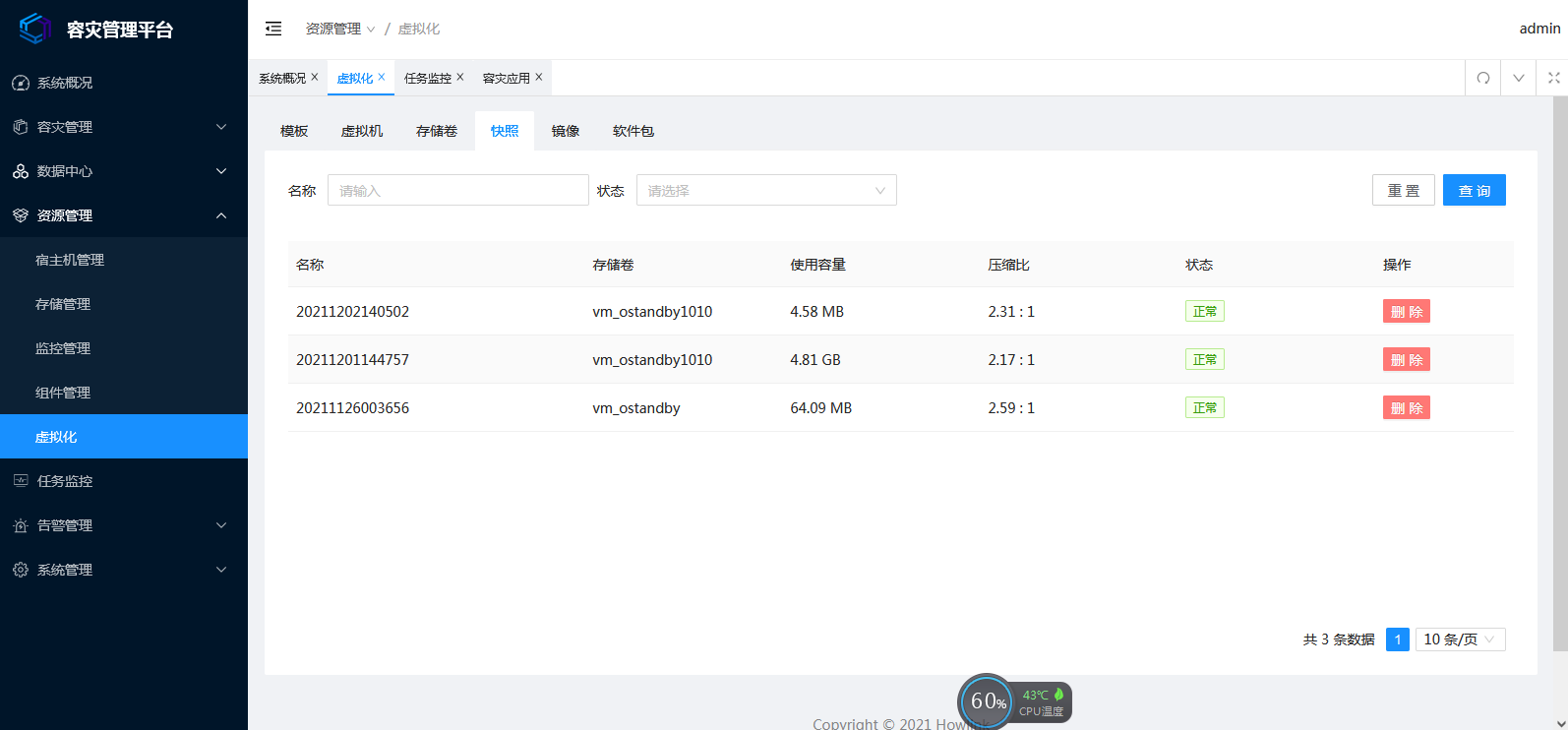Click the 数据中心 sidebar icon

tap(21, 171)
